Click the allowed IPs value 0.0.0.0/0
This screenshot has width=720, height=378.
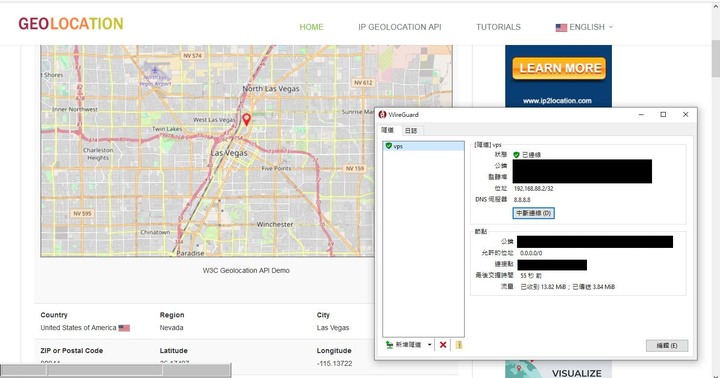(531, 253)
